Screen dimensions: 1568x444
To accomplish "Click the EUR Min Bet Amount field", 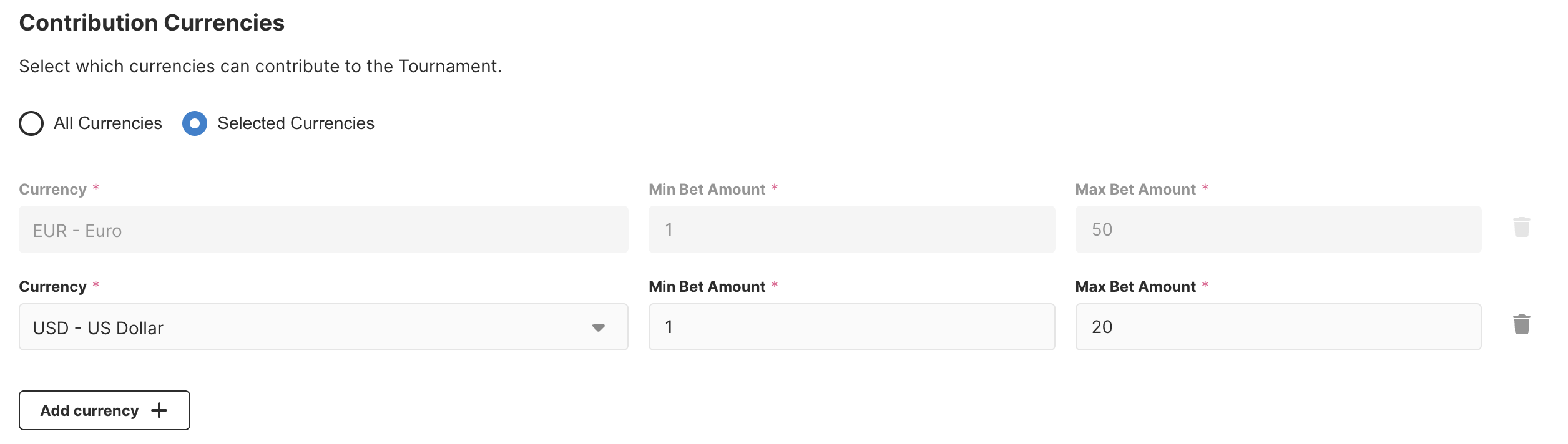I will pos(851,230).
